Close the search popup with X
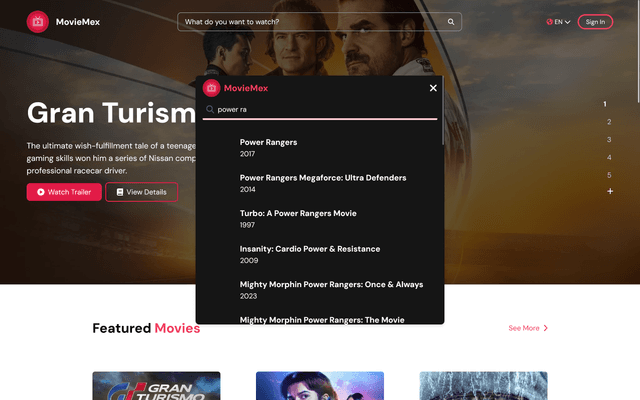 [x=433, y=88]
